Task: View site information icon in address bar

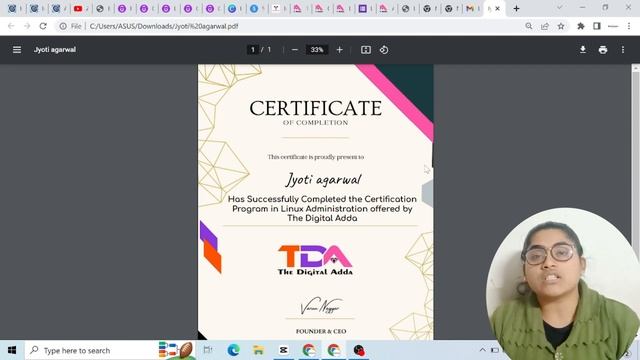Action: point(63,26)
